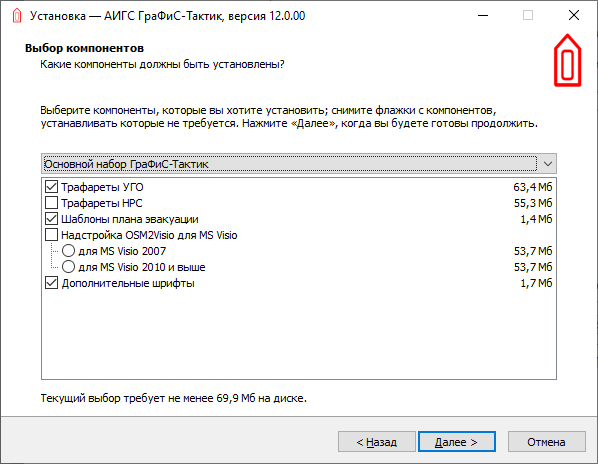Click empty area of the components list

pos(299,336)
